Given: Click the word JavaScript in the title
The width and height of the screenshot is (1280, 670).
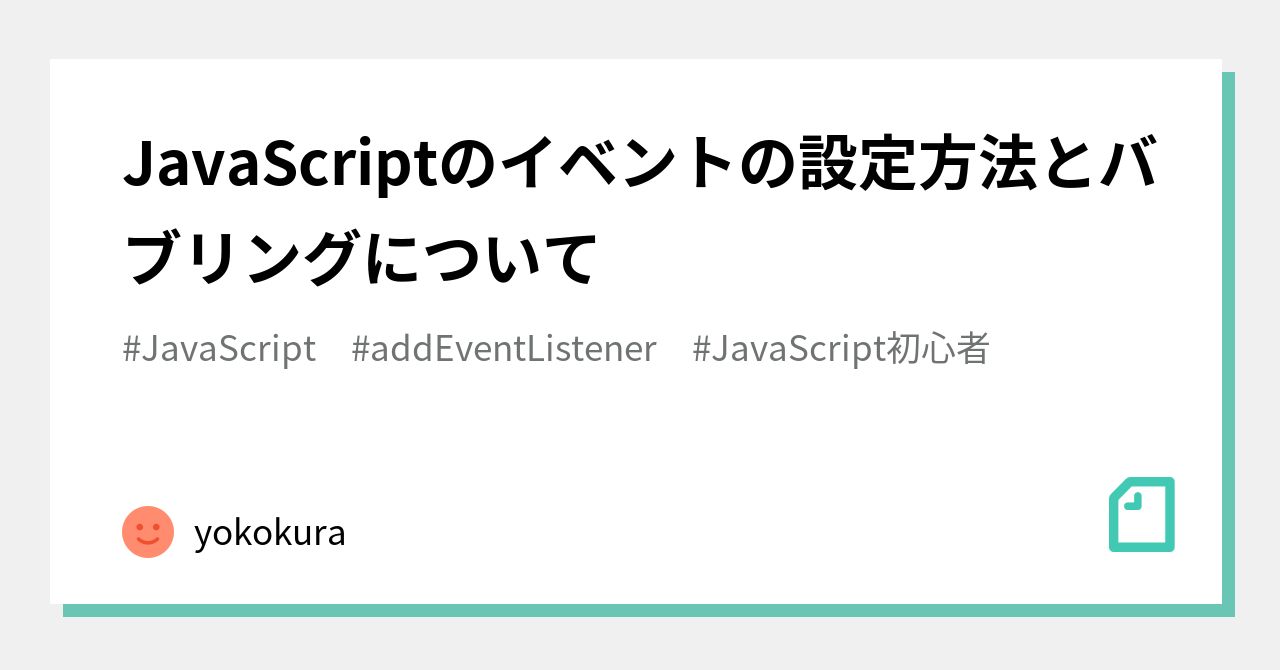Looking at the screenshot, I should (x=280, y=164).
